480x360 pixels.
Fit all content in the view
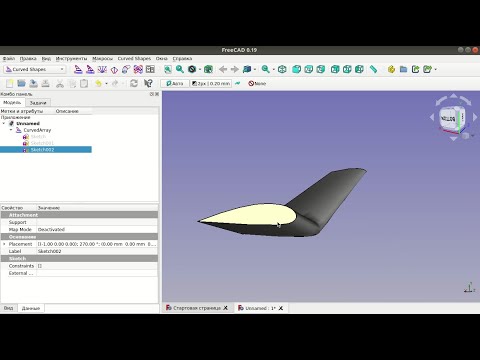pos(168,69)
